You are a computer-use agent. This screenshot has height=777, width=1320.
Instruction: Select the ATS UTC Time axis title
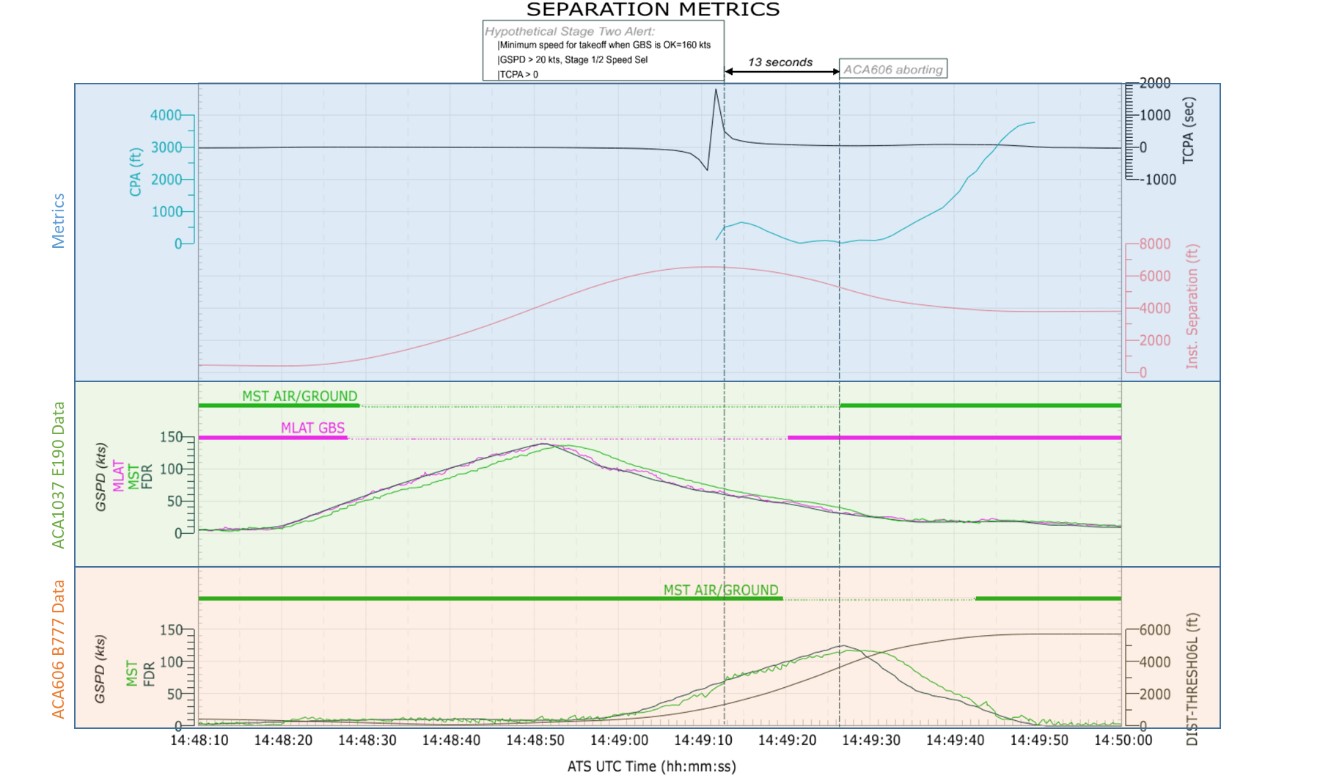click(x=651, y=765)
